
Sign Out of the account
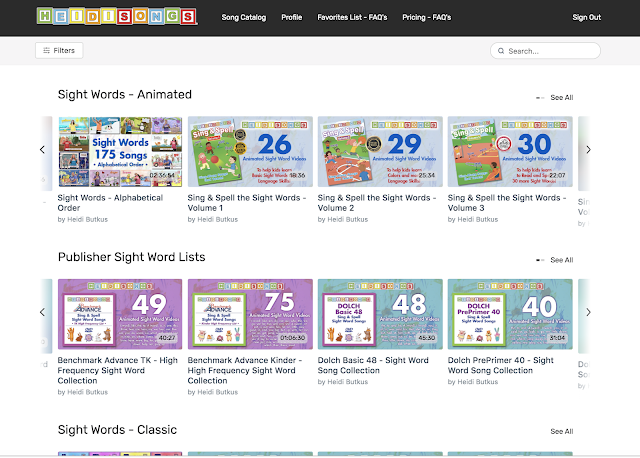[587, 17]
